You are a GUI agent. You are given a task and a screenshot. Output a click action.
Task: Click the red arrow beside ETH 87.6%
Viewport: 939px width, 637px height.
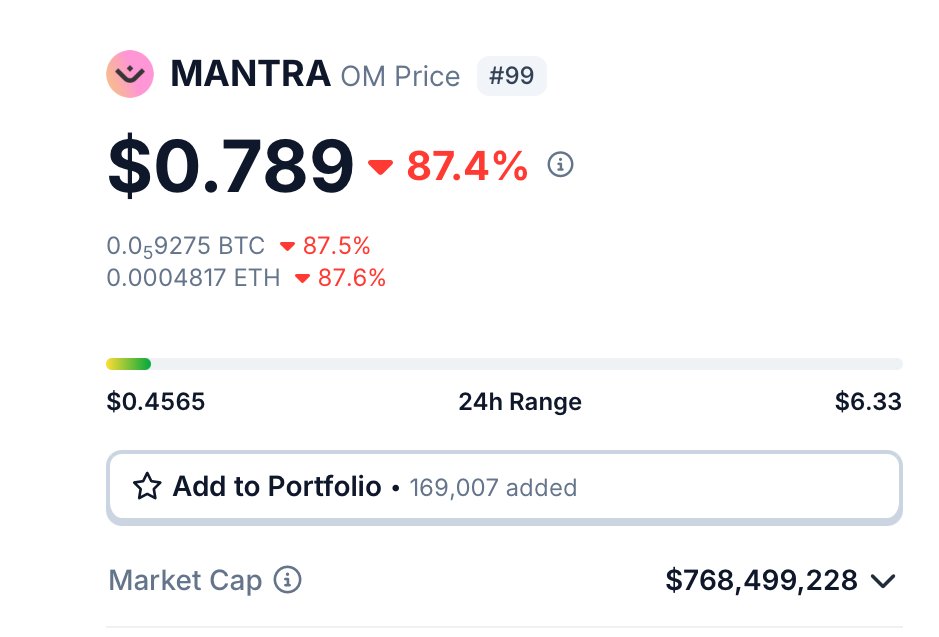click(x=302, y=278)
